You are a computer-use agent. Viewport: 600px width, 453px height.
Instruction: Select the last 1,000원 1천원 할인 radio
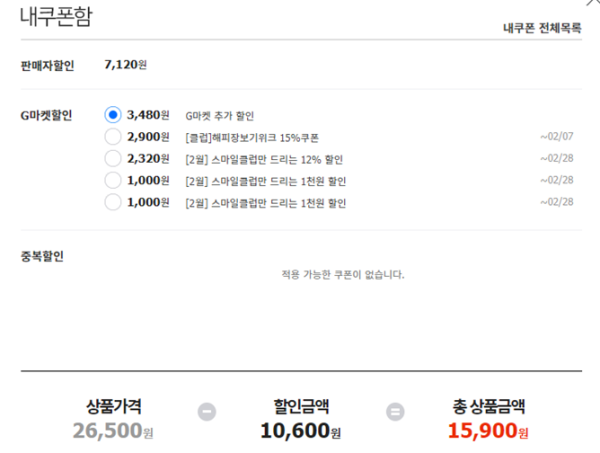113,202
